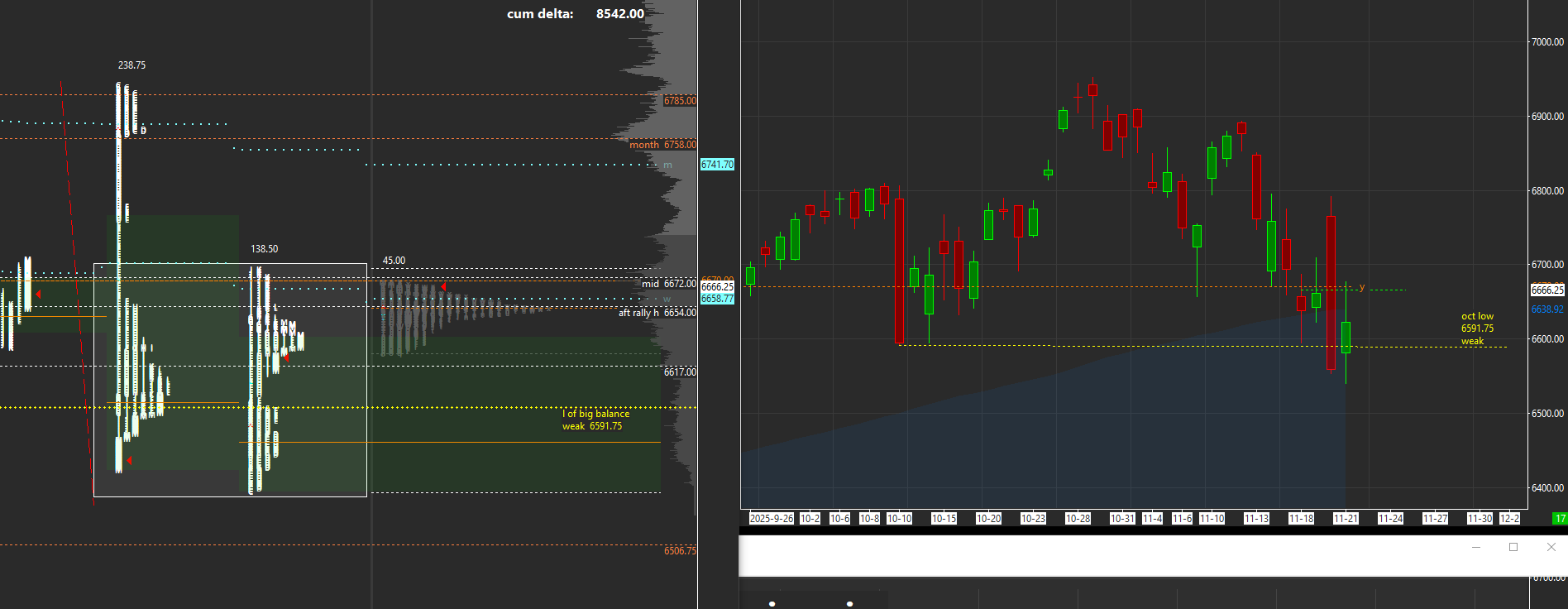The width and height of the screenshot is (1568, 609).
Task: Select the 10-28 date label
Action: pyautogui.click(x=1078, y=519)
